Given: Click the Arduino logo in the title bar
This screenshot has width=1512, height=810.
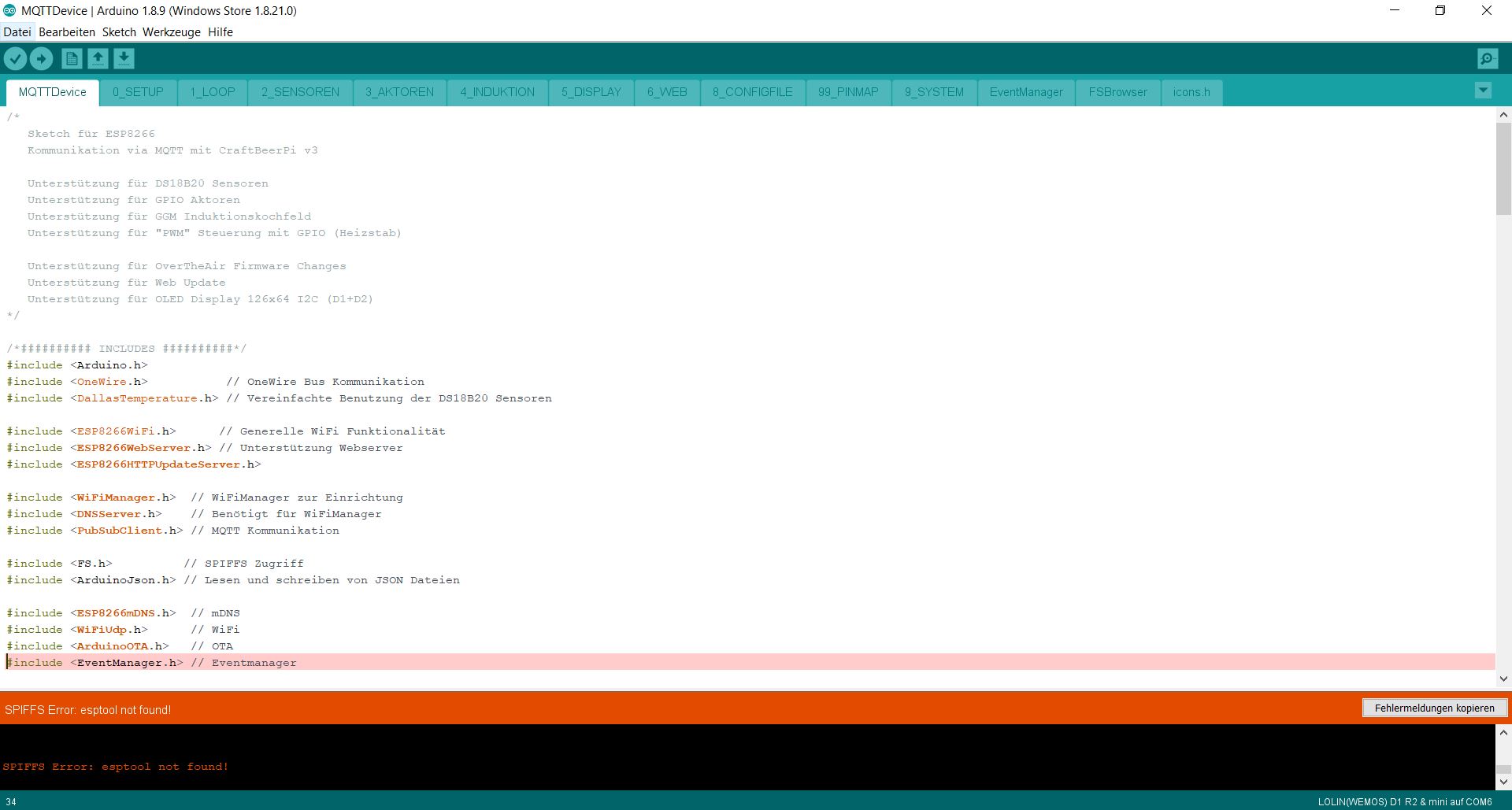Looking at the screenshot, I should coord(9,11).
